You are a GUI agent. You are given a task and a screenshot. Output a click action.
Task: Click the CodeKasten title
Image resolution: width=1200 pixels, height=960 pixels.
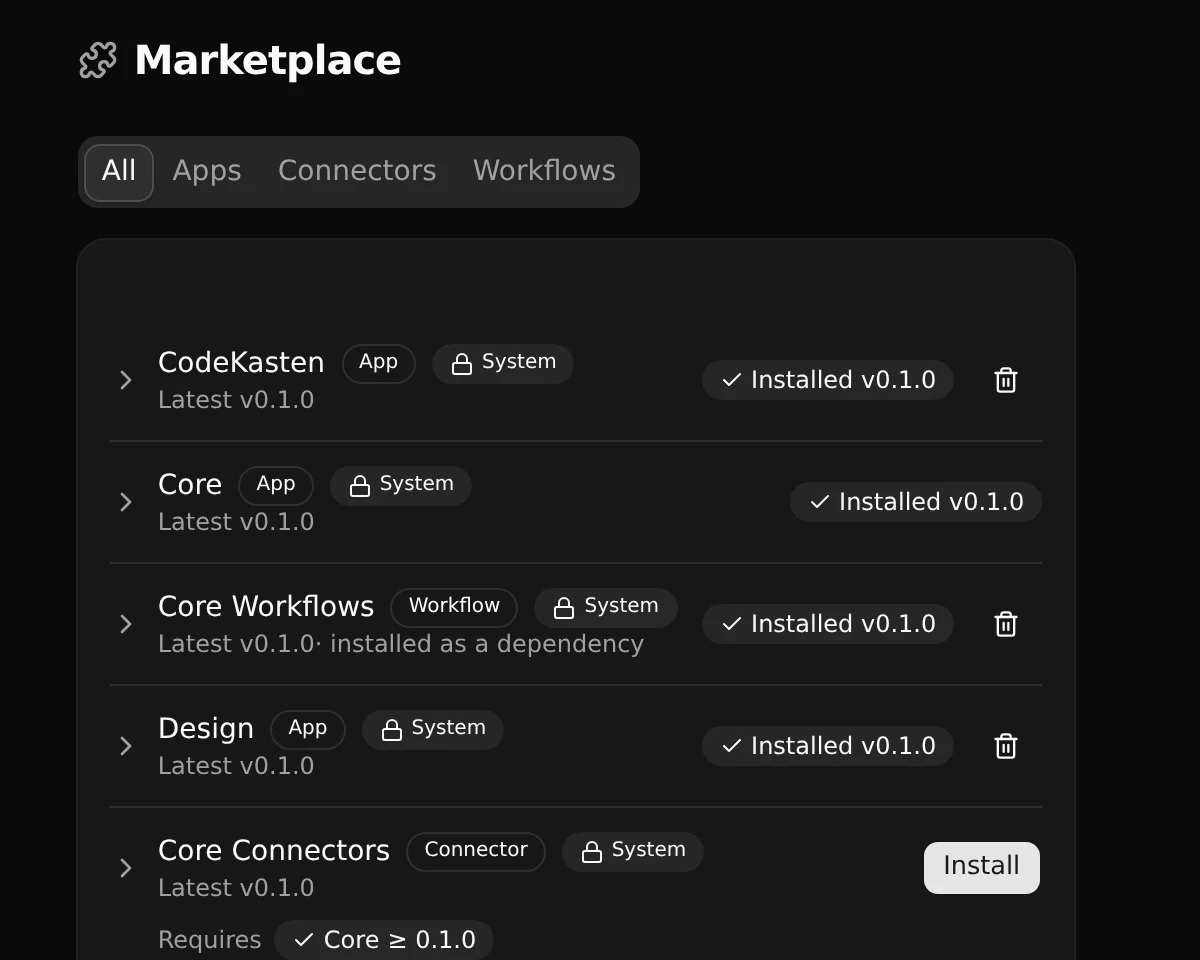tap(241, 362)
